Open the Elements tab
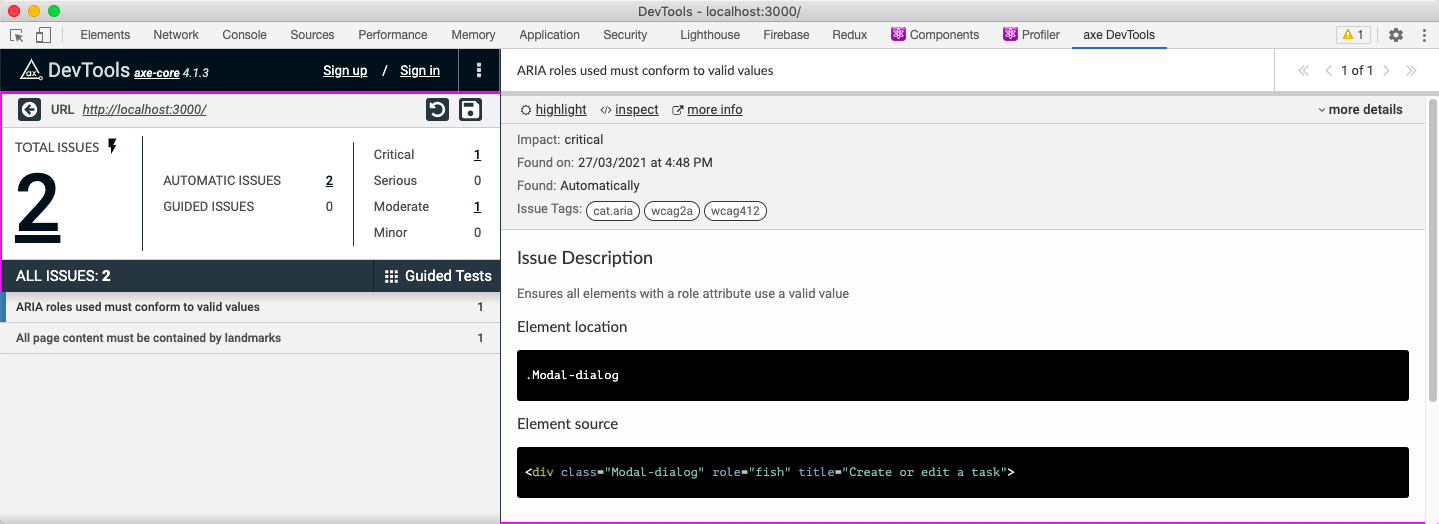The width and height of the screenshot is (1439, 524). [105, 35]
